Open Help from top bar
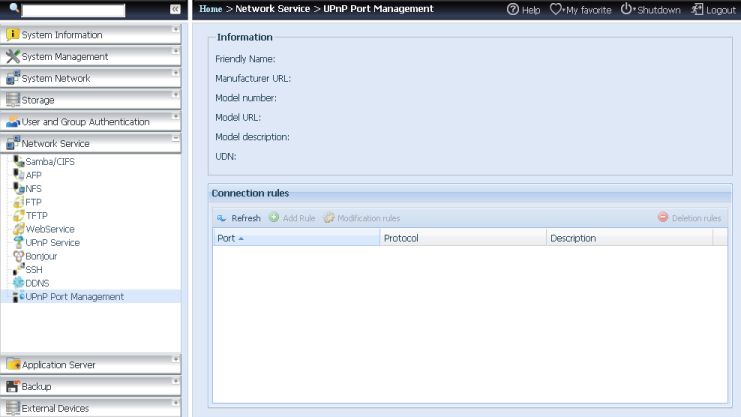 (x=524, y=9)
